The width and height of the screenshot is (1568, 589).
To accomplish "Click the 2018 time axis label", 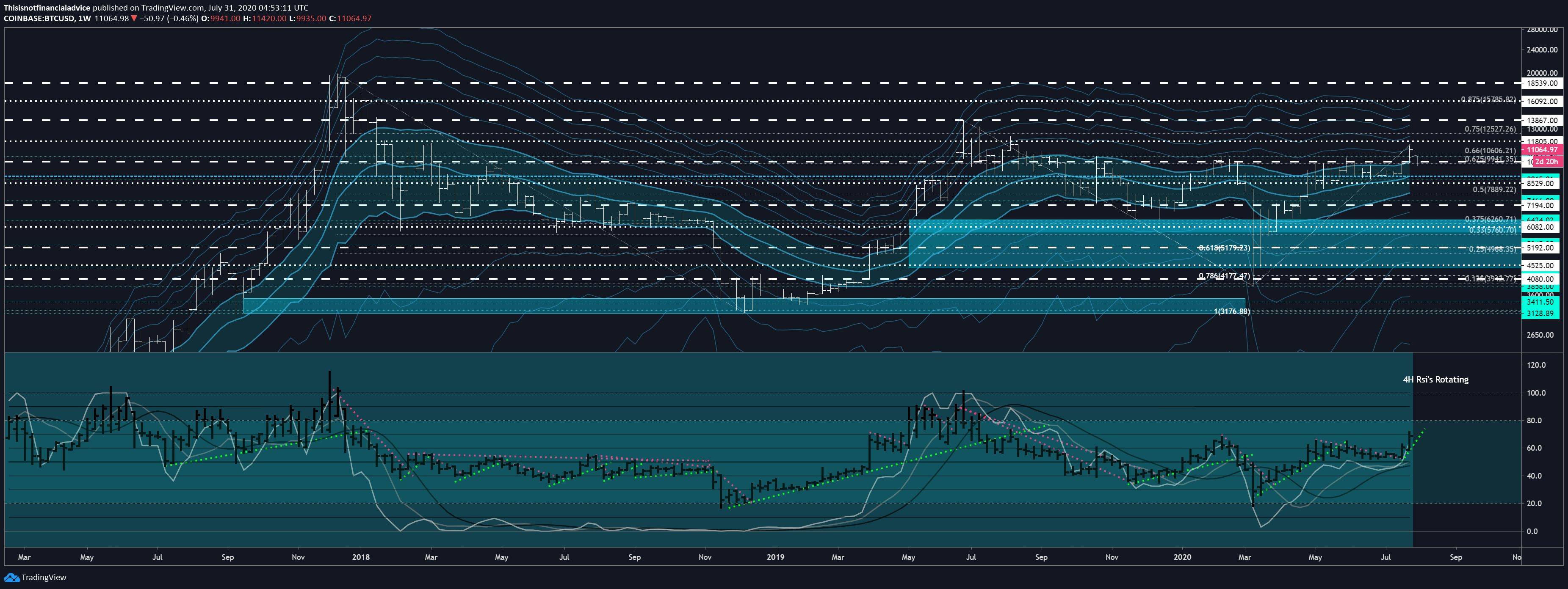I will pos(361,557).
